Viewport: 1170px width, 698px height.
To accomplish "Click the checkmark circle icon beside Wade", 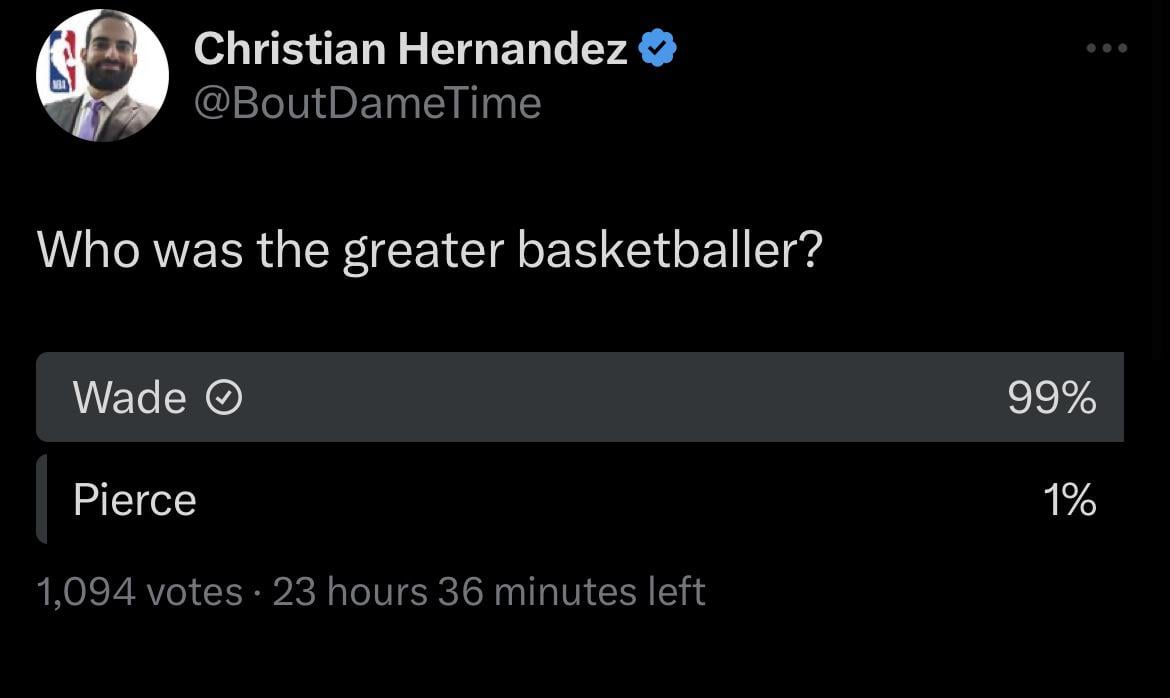I will [x=223, y=399].
